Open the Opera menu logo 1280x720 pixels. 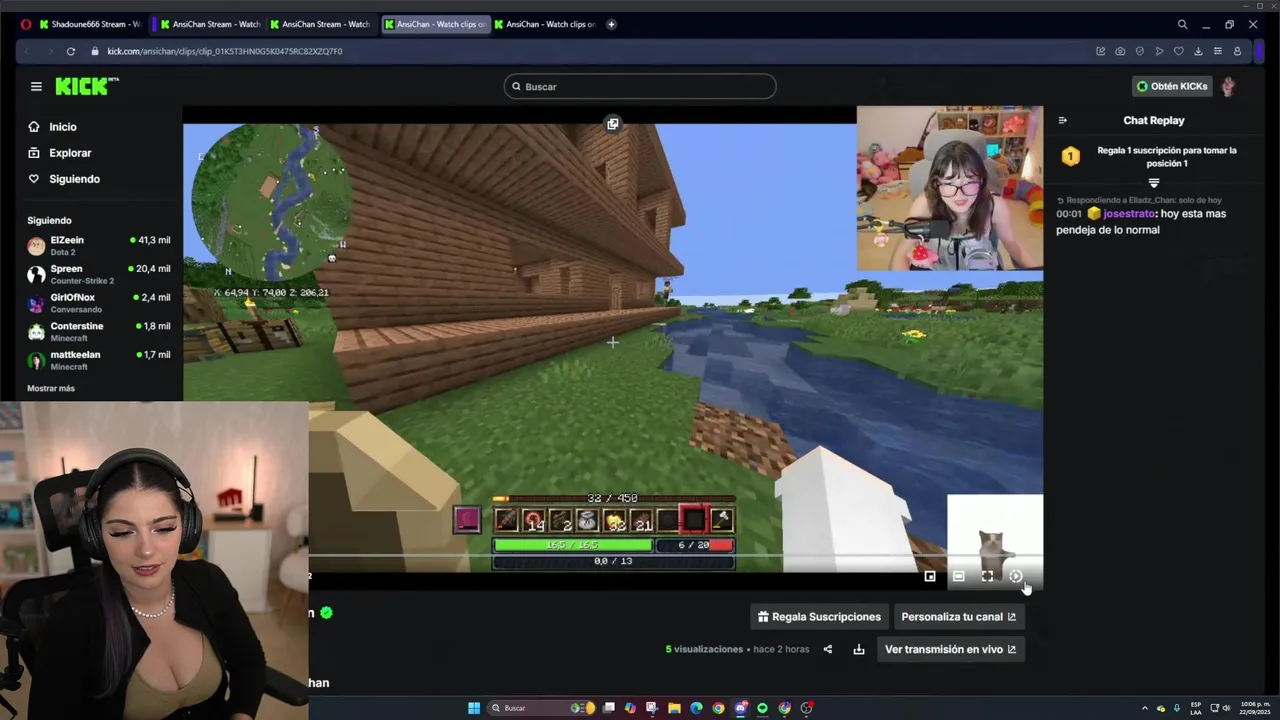26,24
